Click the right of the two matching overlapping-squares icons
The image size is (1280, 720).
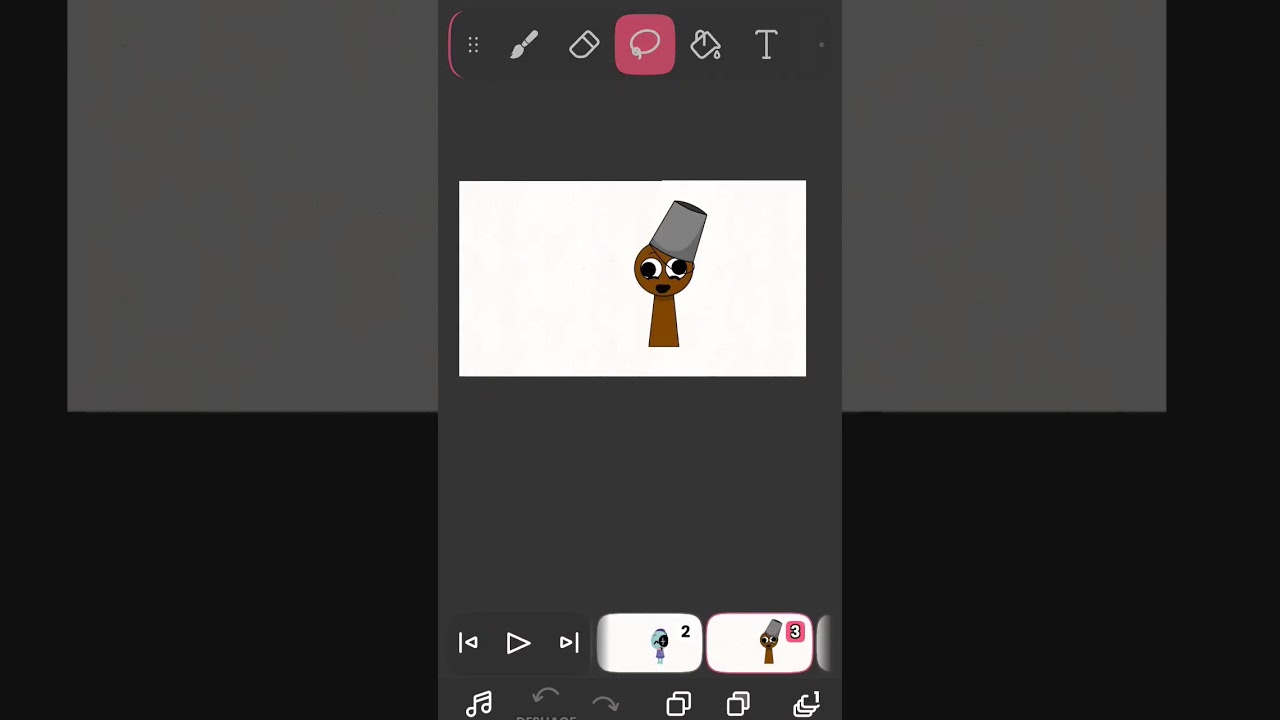point(738,704)
